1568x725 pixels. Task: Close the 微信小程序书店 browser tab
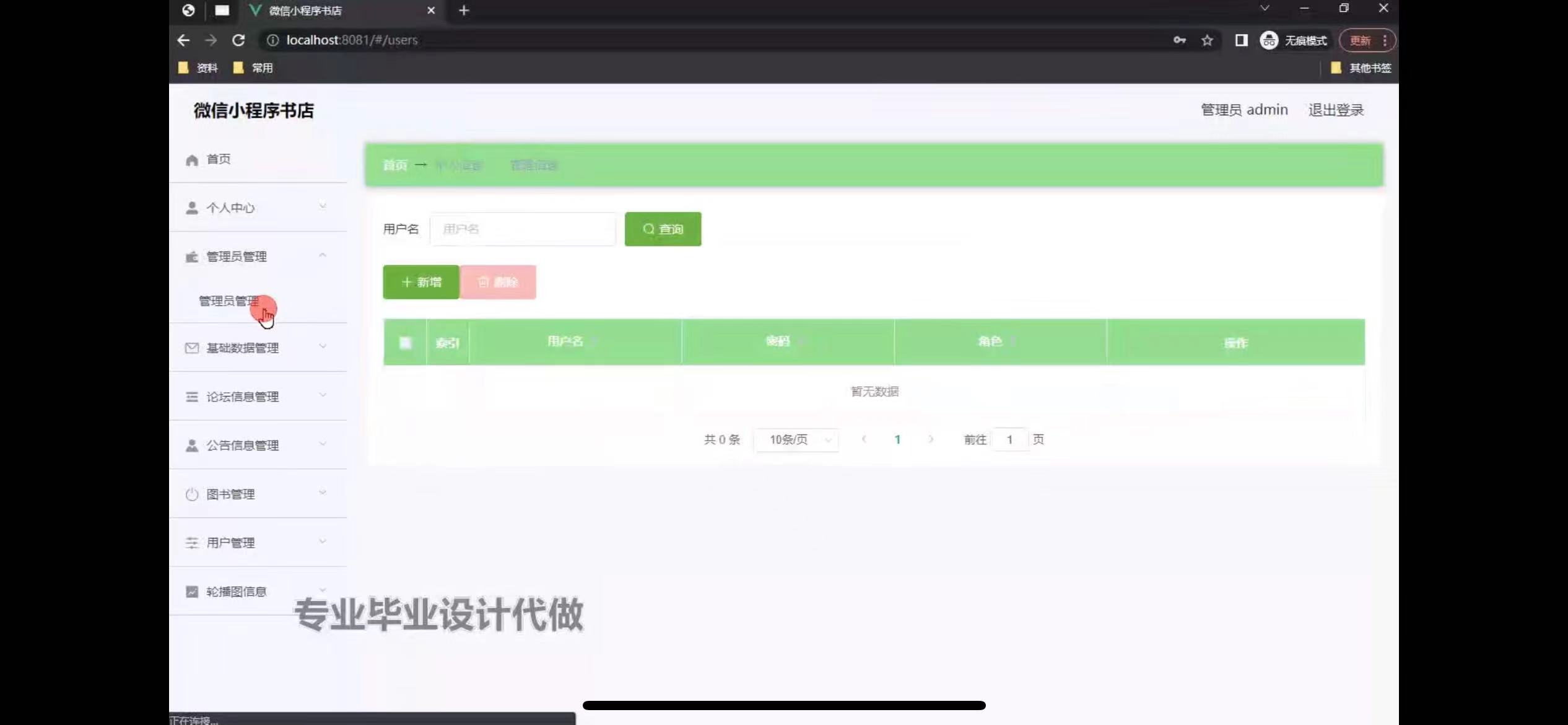tap(431, 11)
